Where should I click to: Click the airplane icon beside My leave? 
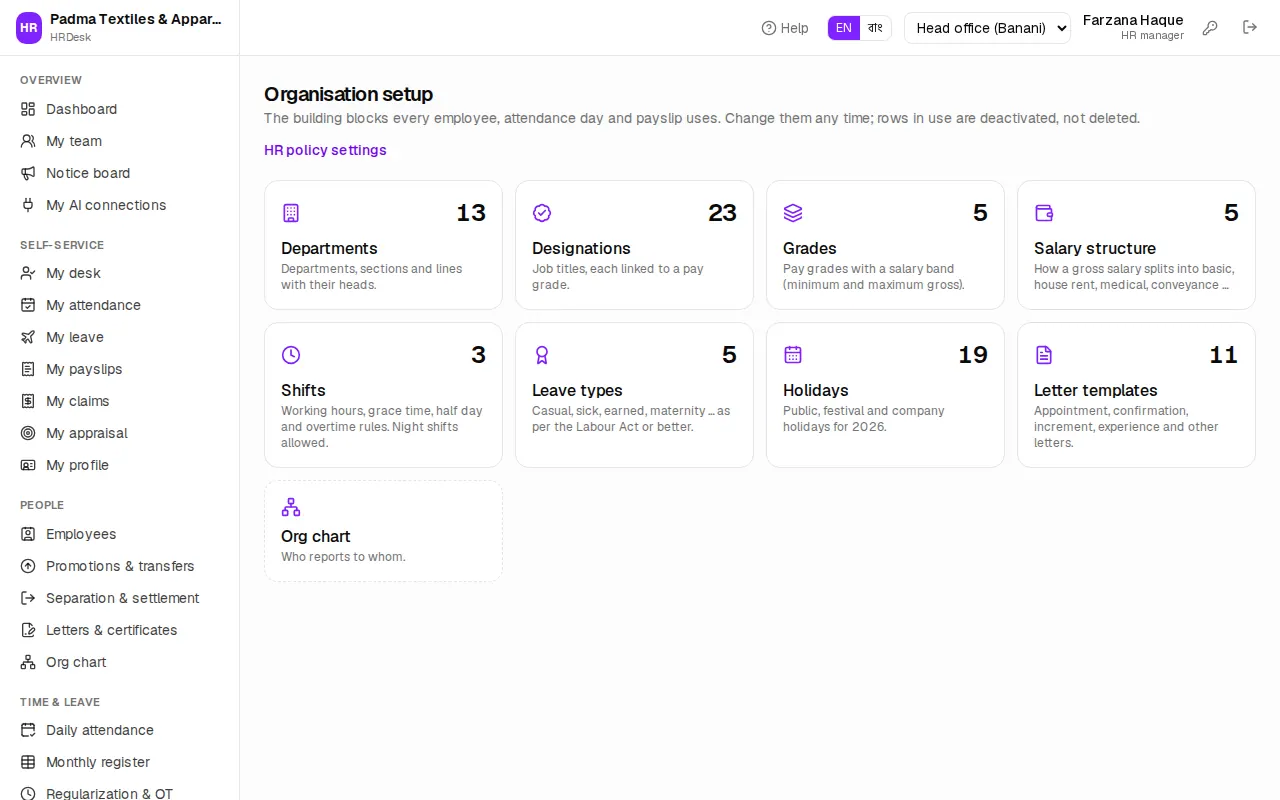(x=28, y=337)
